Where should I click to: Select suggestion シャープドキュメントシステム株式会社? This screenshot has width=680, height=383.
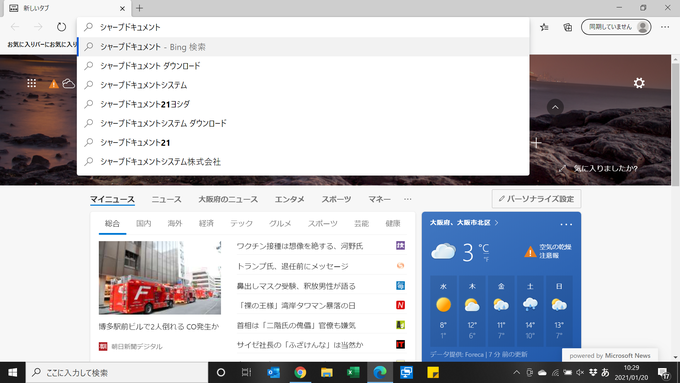pyautogui.click(x=303, y=161)
